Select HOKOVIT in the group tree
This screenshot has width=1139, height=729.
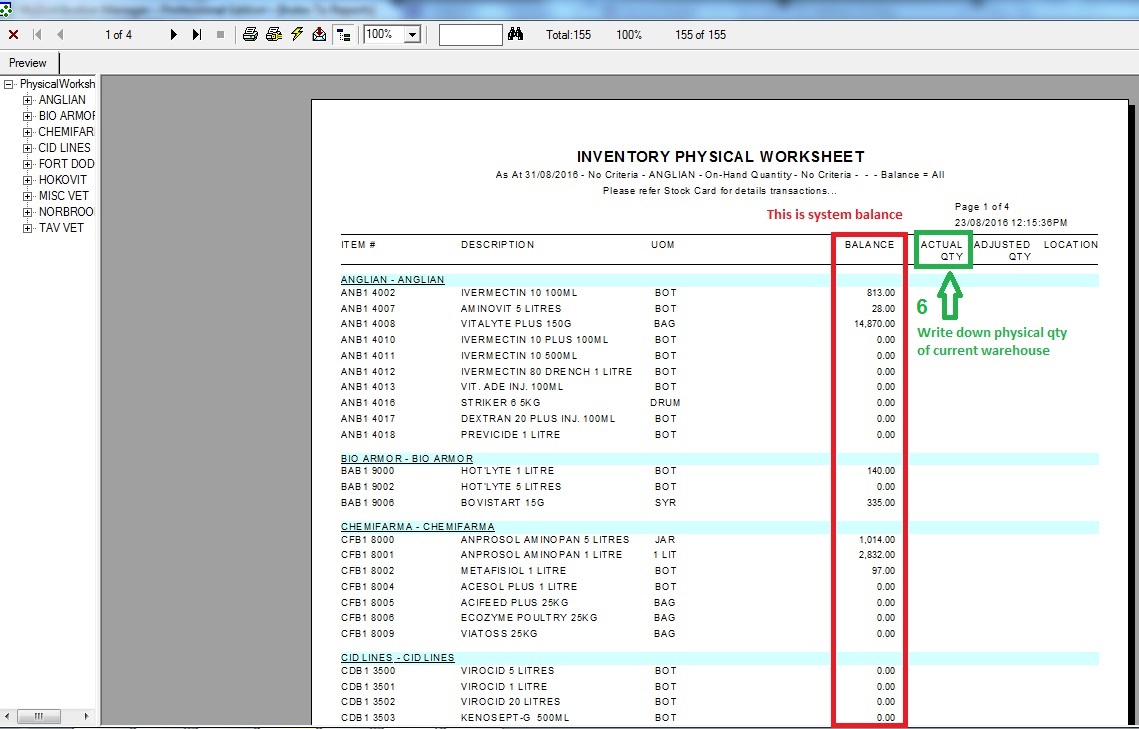62,180
